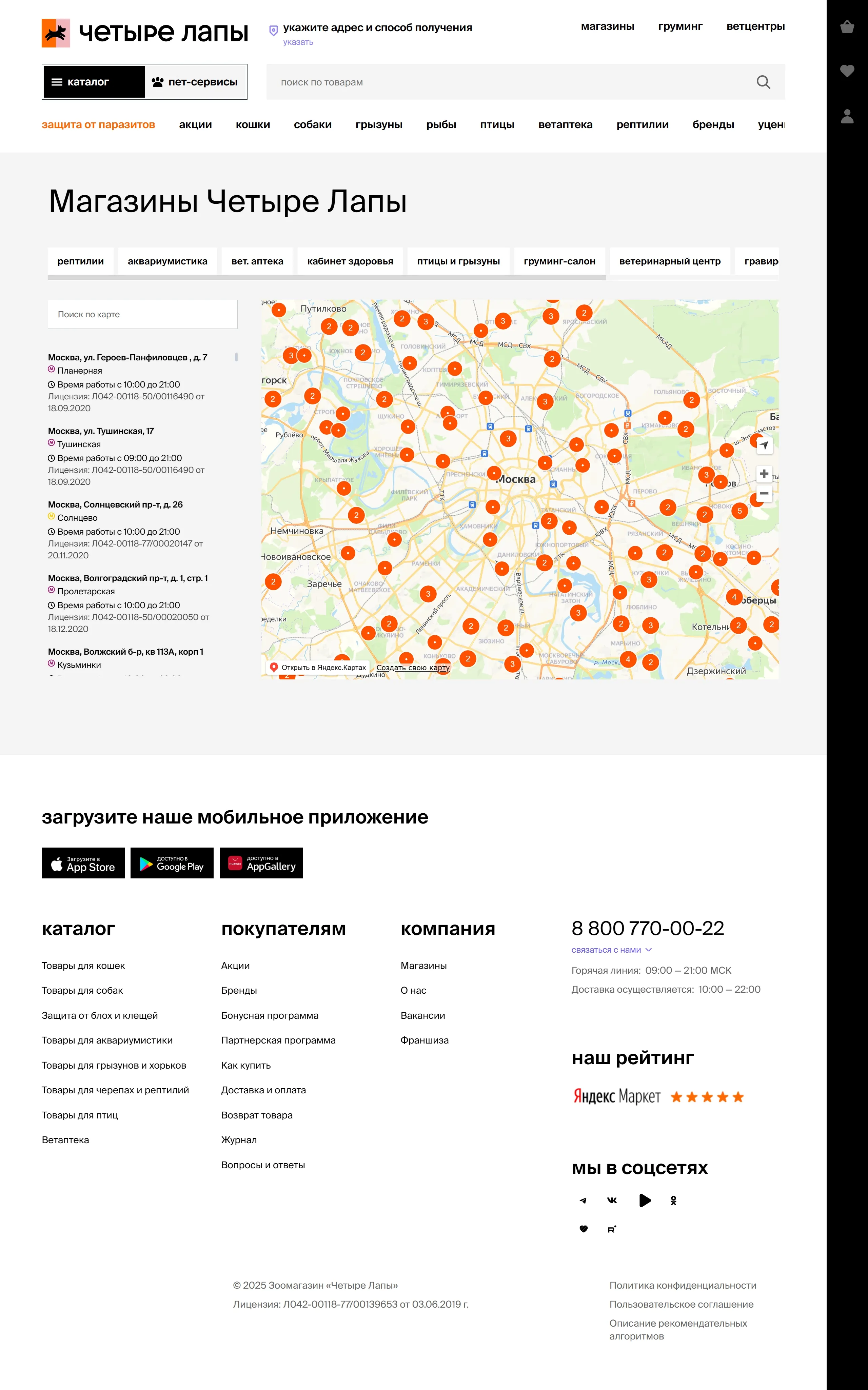Select the ветаптека navigation item
The image size is (868, 1390).
coord(565,124)
